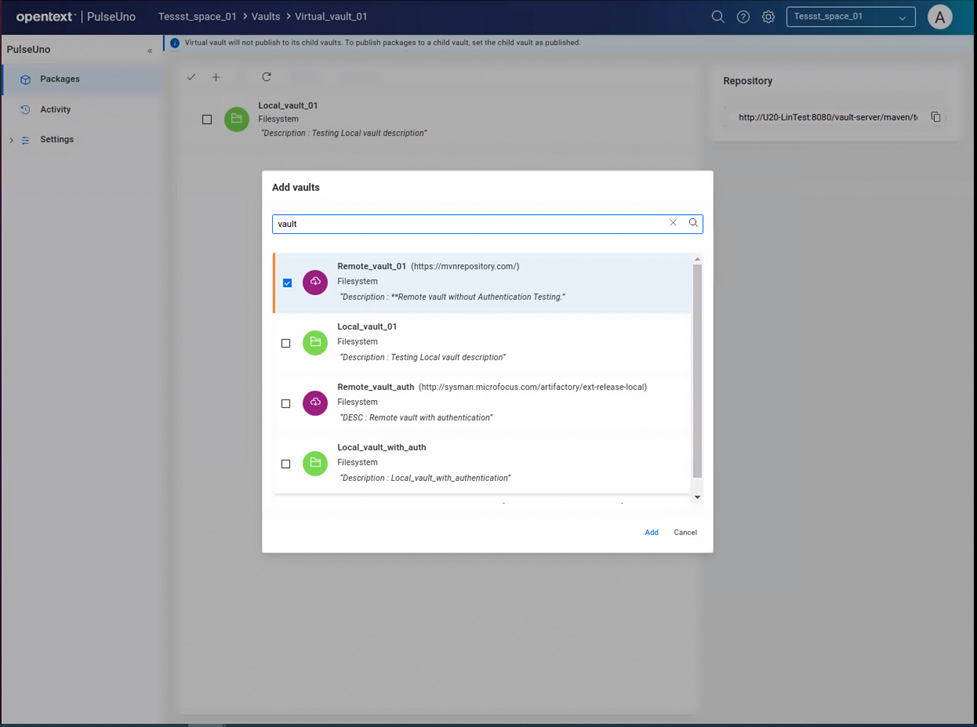Collapse the PulseUno sidebar

click(x=150, y=50)
